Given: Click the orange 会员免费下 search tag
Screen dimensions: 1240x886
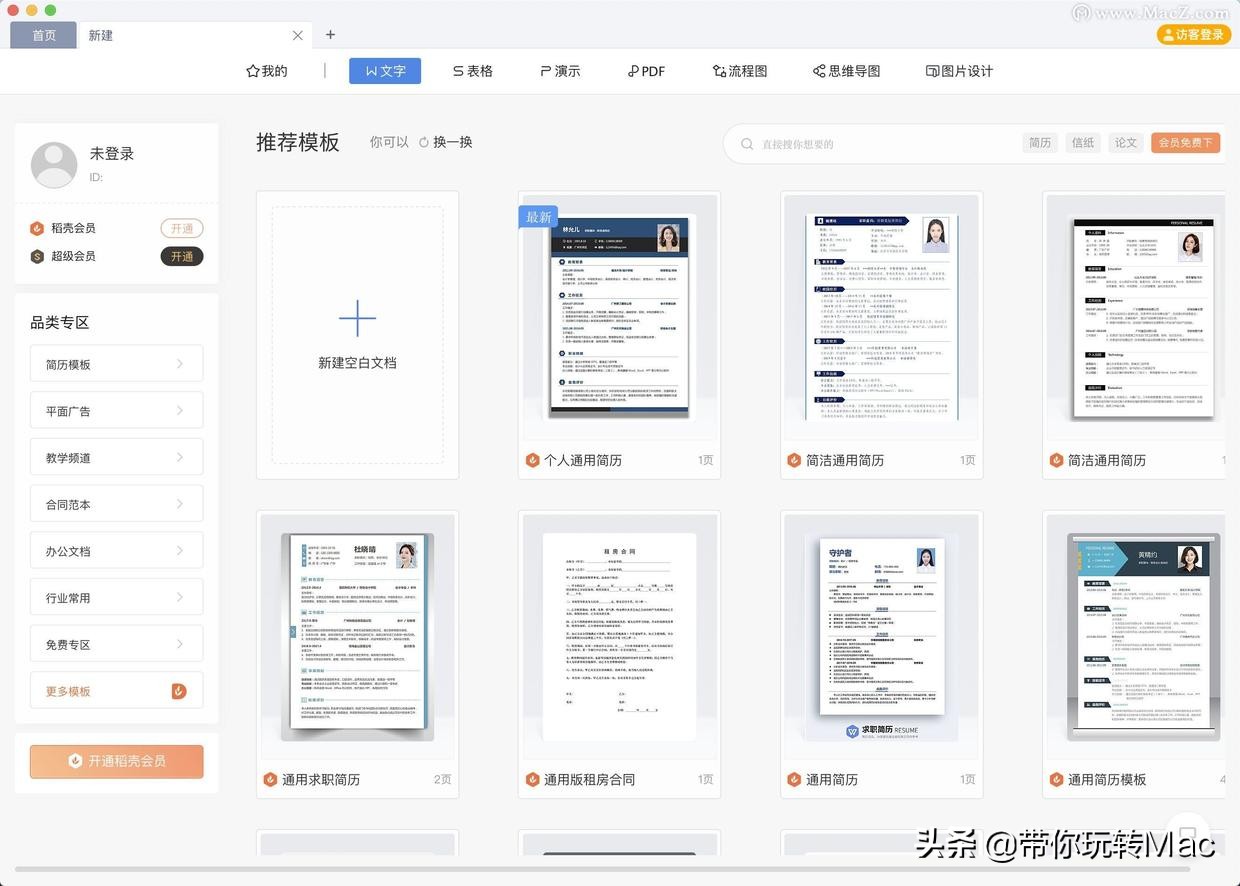Looking at the screenshot, I should [1184, 143].
